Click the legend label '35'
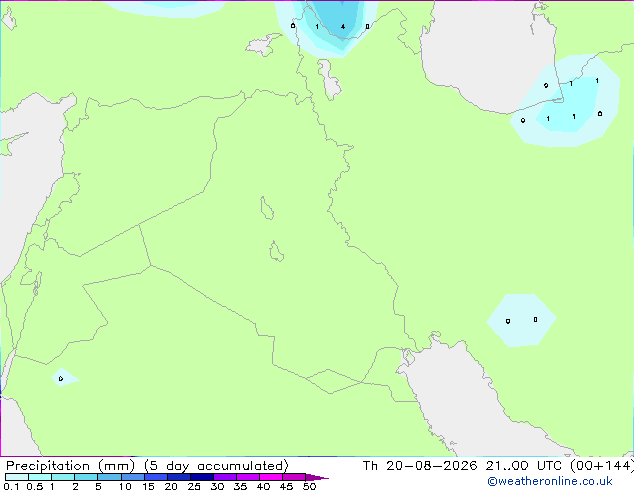The width and height of the screenshot is (634, 490). pos(240,486)
